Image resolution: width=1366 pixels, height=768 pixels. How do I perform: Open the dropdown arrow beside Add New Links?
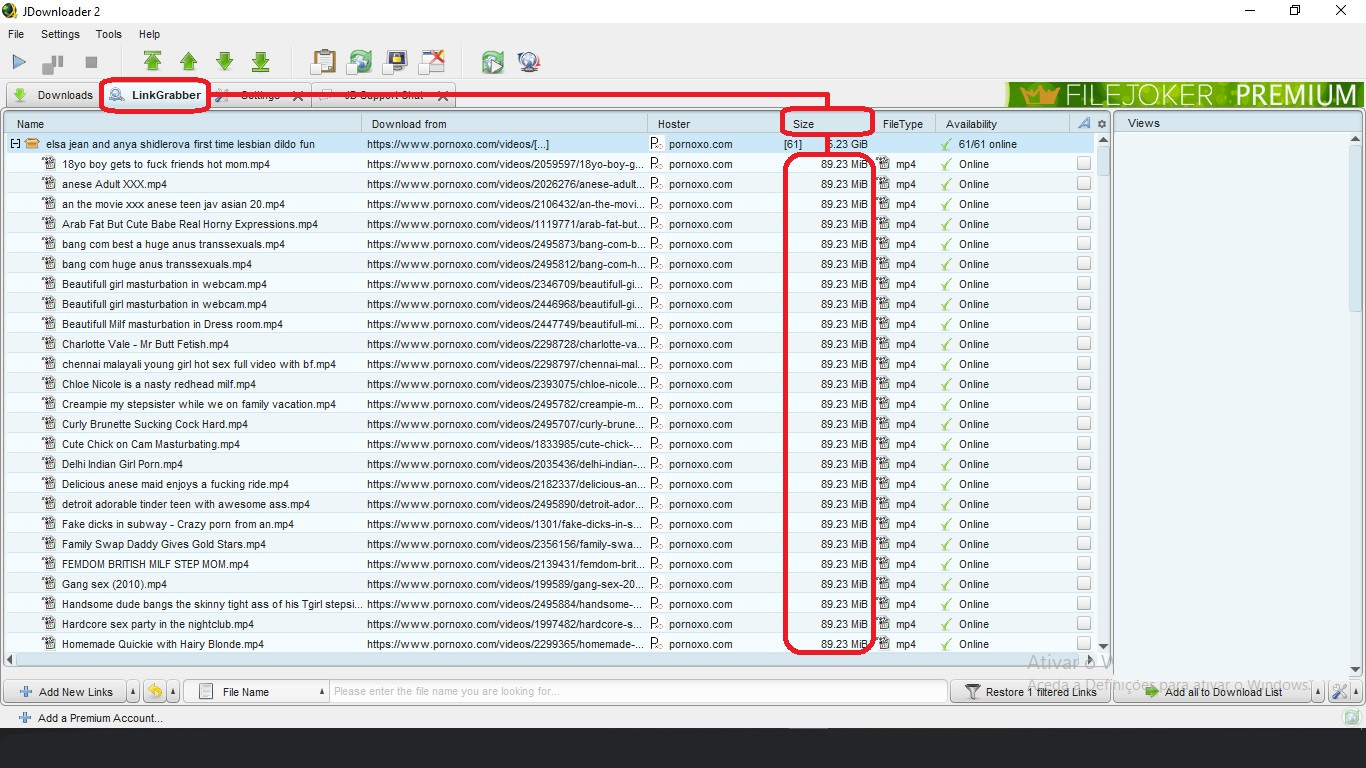133,691
